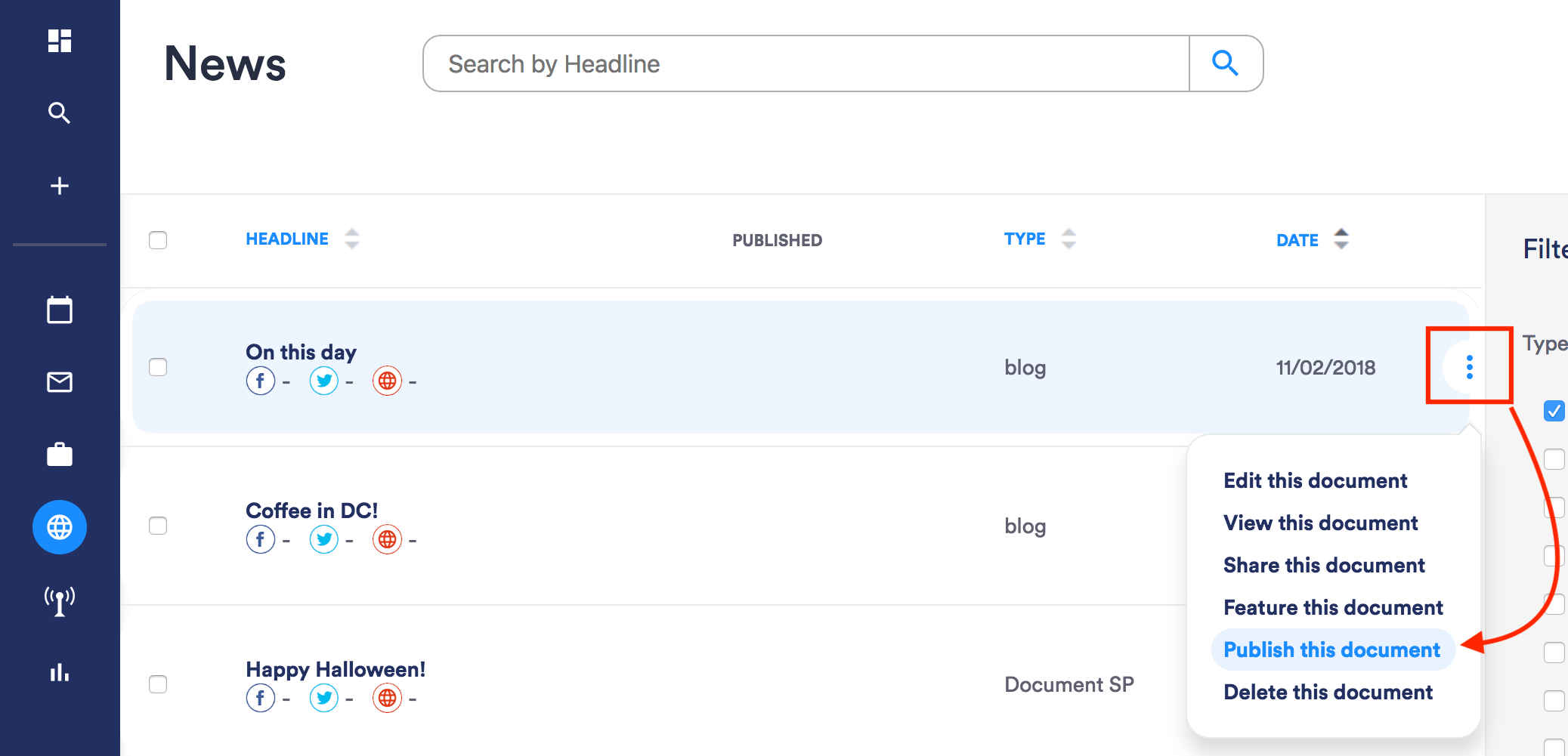Uncheck the checked Type filter checkbox
The height and width of the screenshot is (756, 1568).
[1554, 411]
